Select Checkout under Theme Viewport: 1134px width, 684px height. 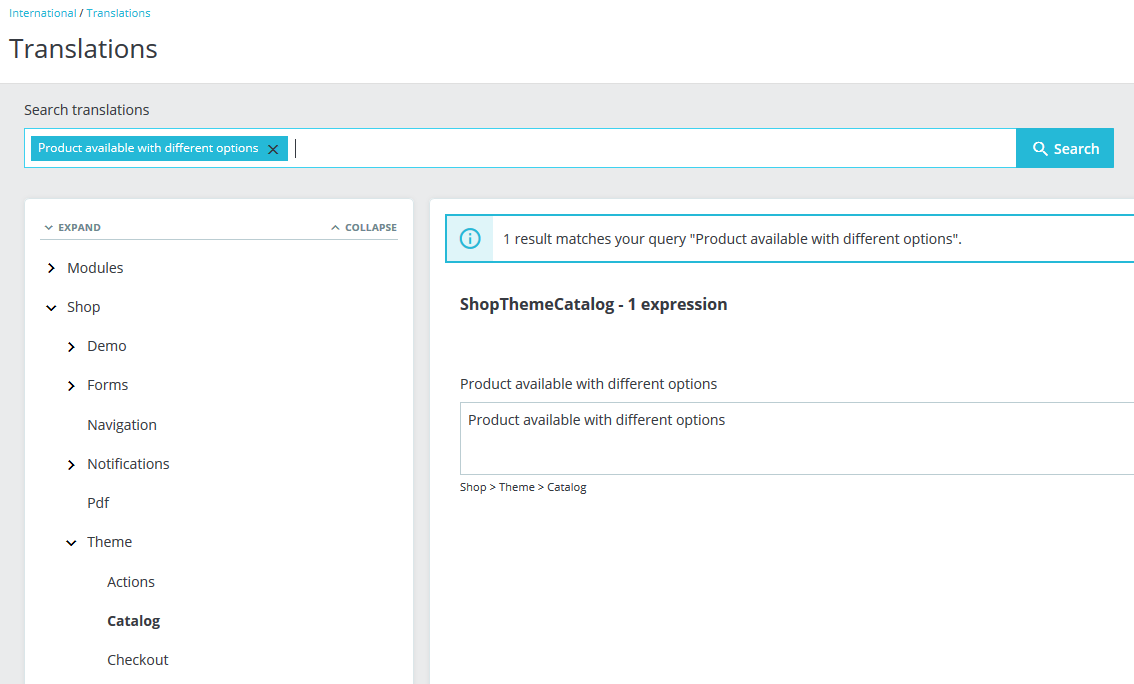[137, 660]
